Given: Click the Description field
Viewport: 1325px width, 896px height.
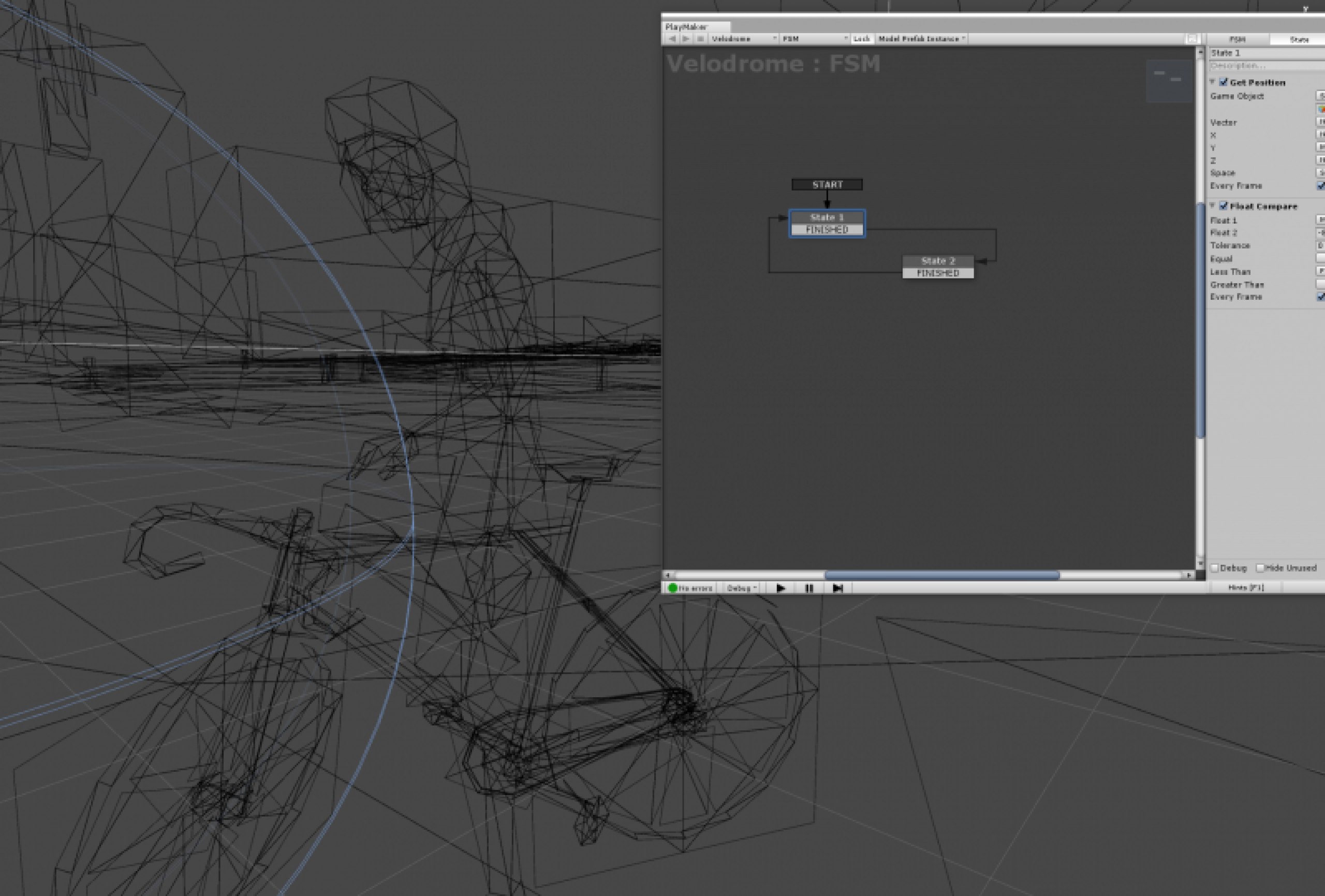Looking at the screenshot, I should point(1267,66).
